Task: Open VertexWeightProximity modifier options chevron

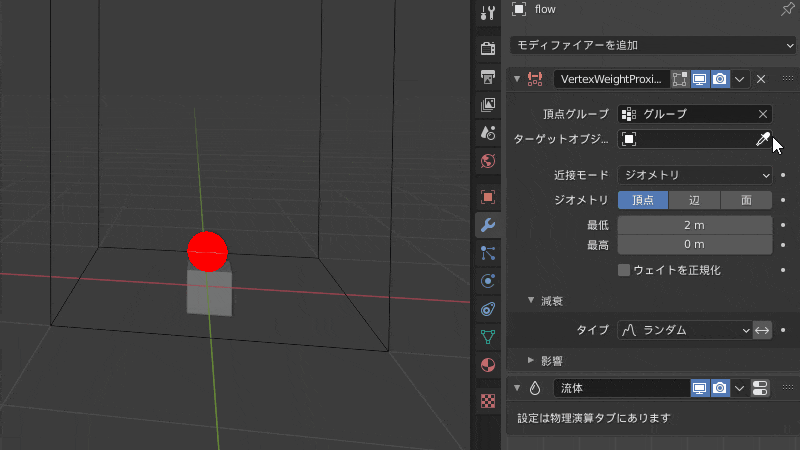Action: pyautogui.click(x=739, y=79)
